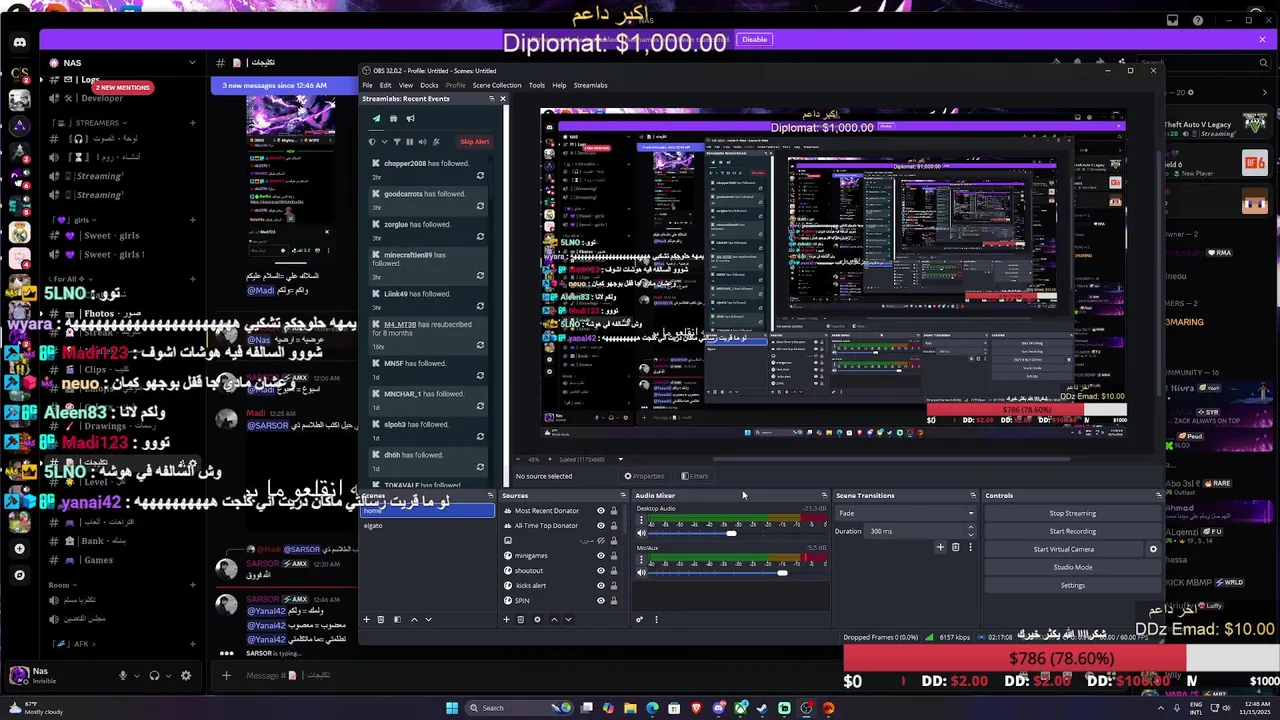Open the Streamlabs recent events feed tab
This screenshot has width=1280, height=720.
coord(377,119)
